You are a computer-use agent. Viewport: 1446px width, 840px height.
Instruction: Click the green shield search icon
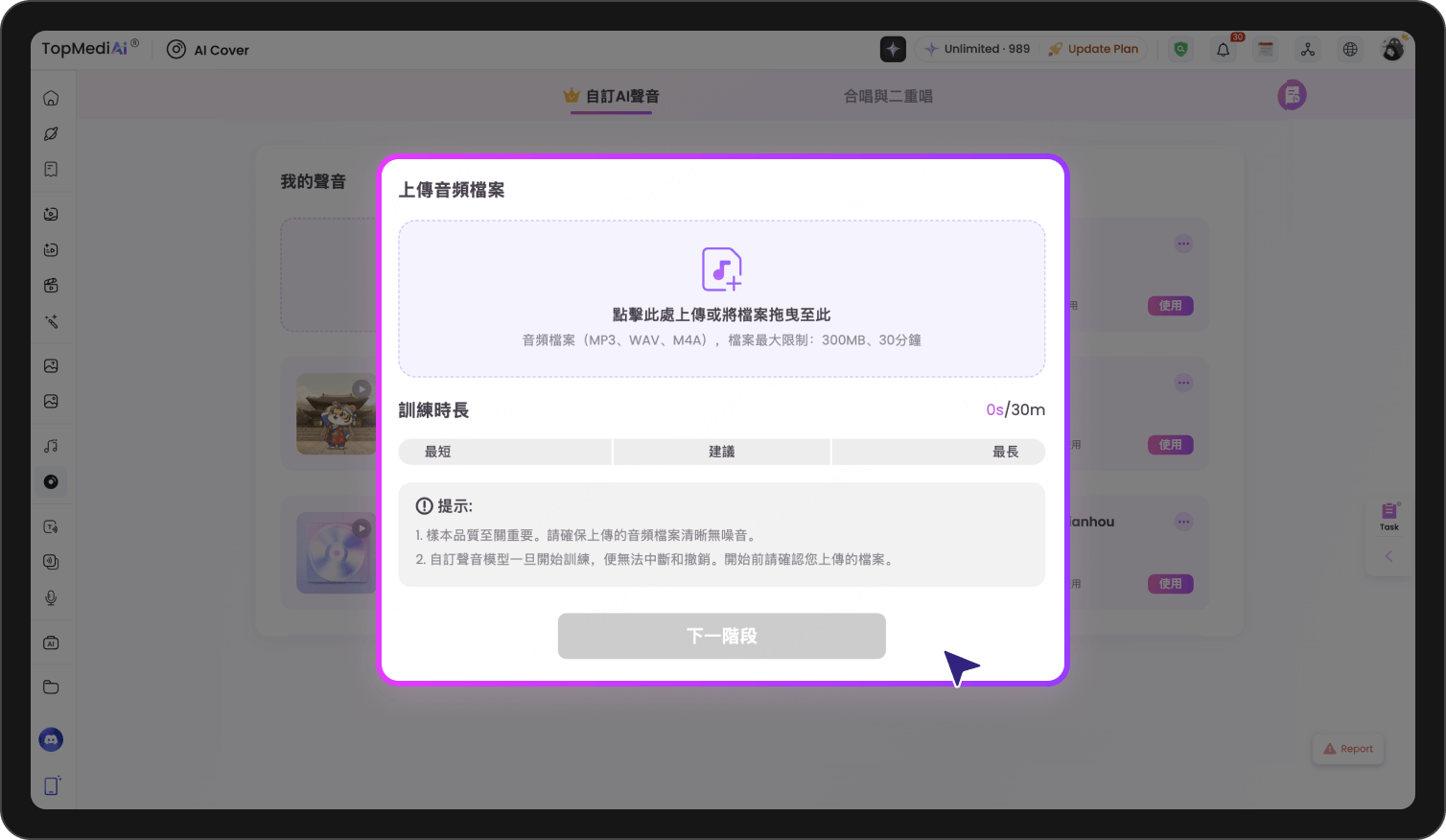click(1180, 48)
